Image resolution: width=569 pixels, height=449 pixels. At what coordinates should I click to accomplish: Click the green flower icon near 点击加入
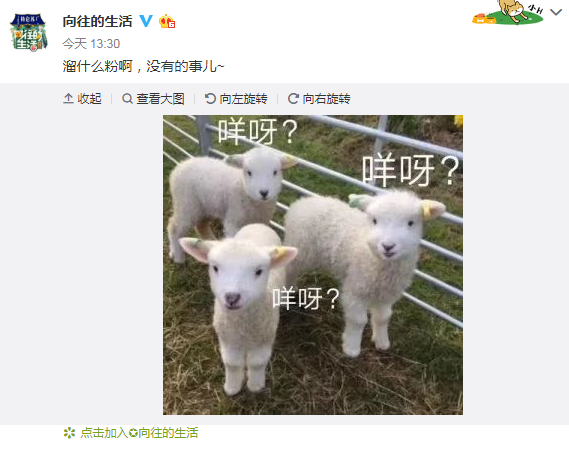click(x=69, y=433)
